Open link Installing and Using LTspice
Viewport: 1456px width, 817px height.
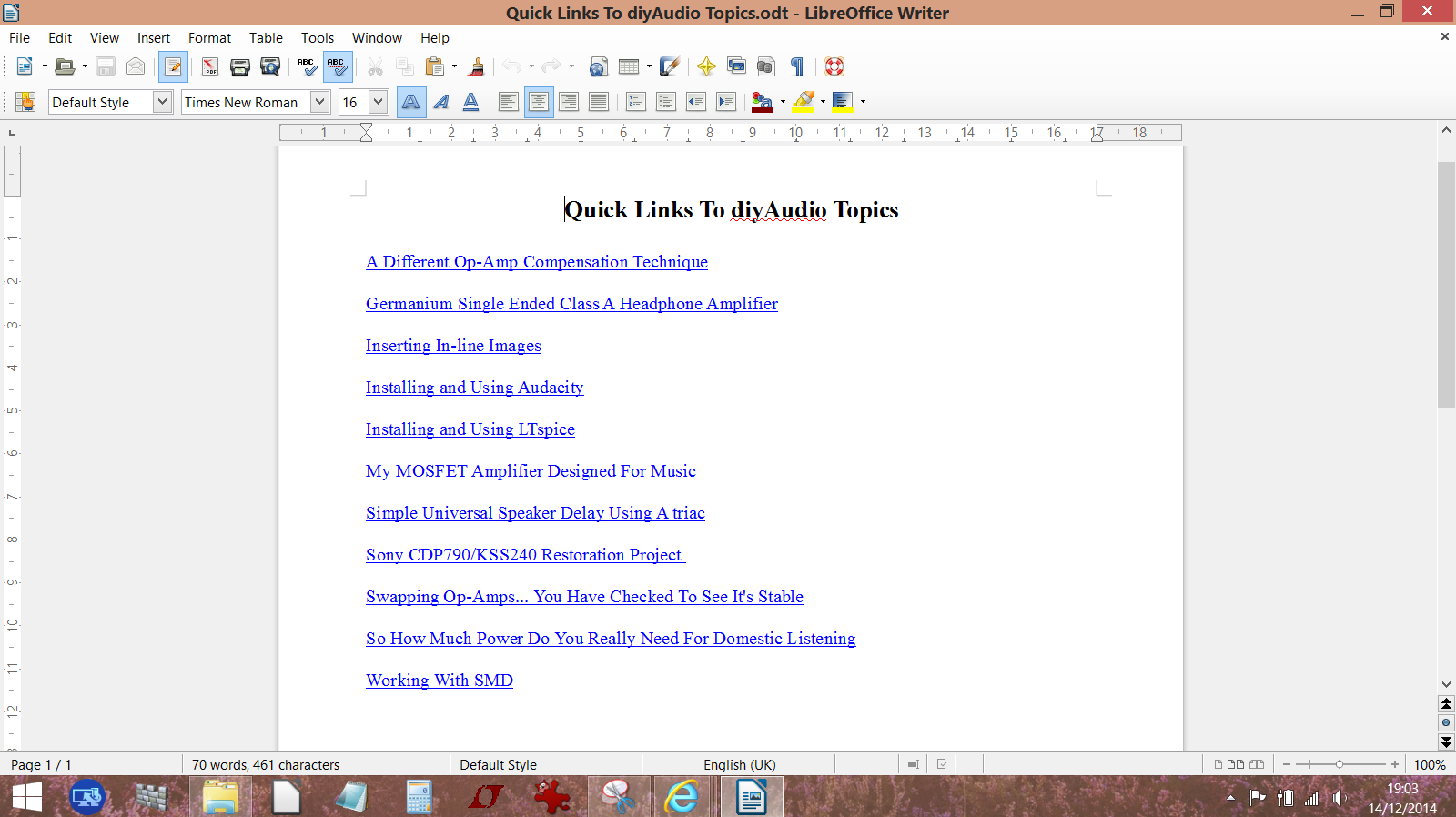pos(470,429)
